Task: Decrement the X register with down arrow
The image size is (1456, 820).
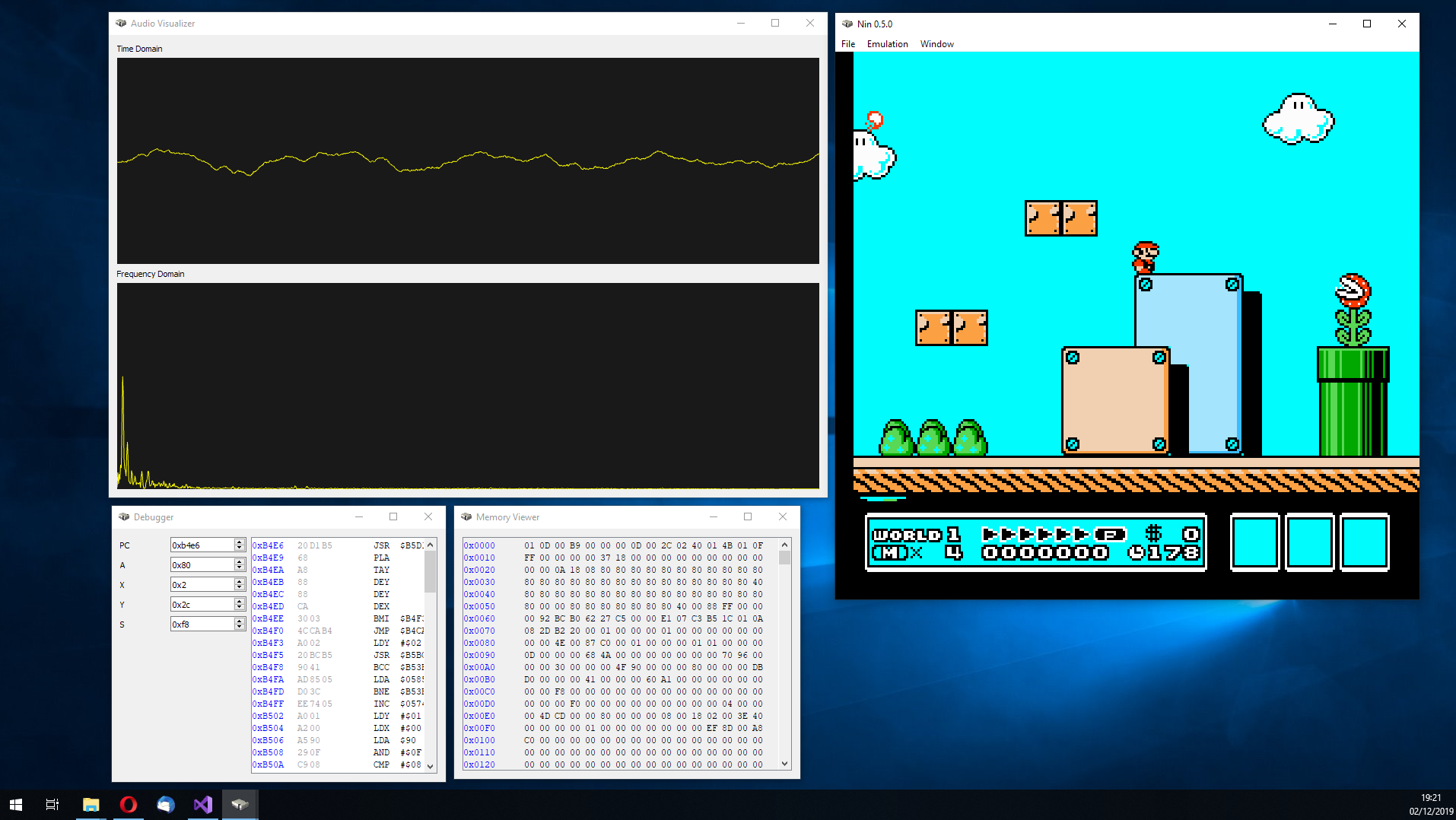Action: point(240,588)
